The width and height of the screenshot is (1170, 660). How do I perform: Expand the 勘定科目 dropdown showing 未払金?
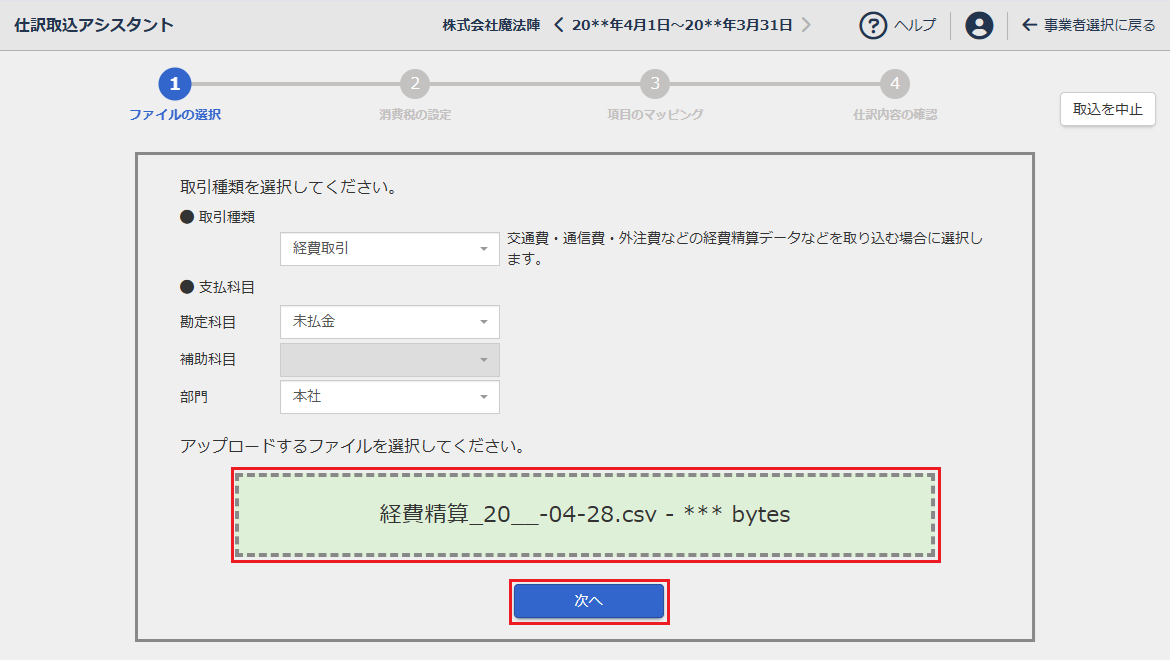point(389,322)
